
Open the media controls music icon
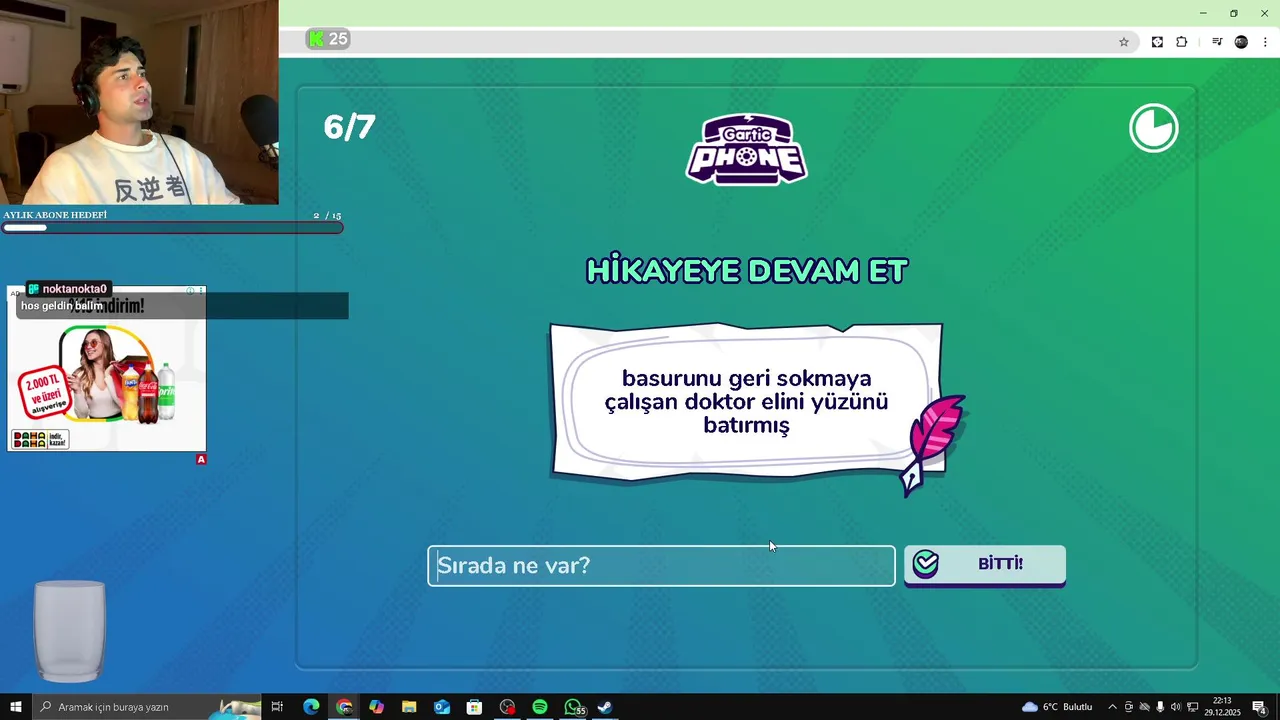(1217, 42)
